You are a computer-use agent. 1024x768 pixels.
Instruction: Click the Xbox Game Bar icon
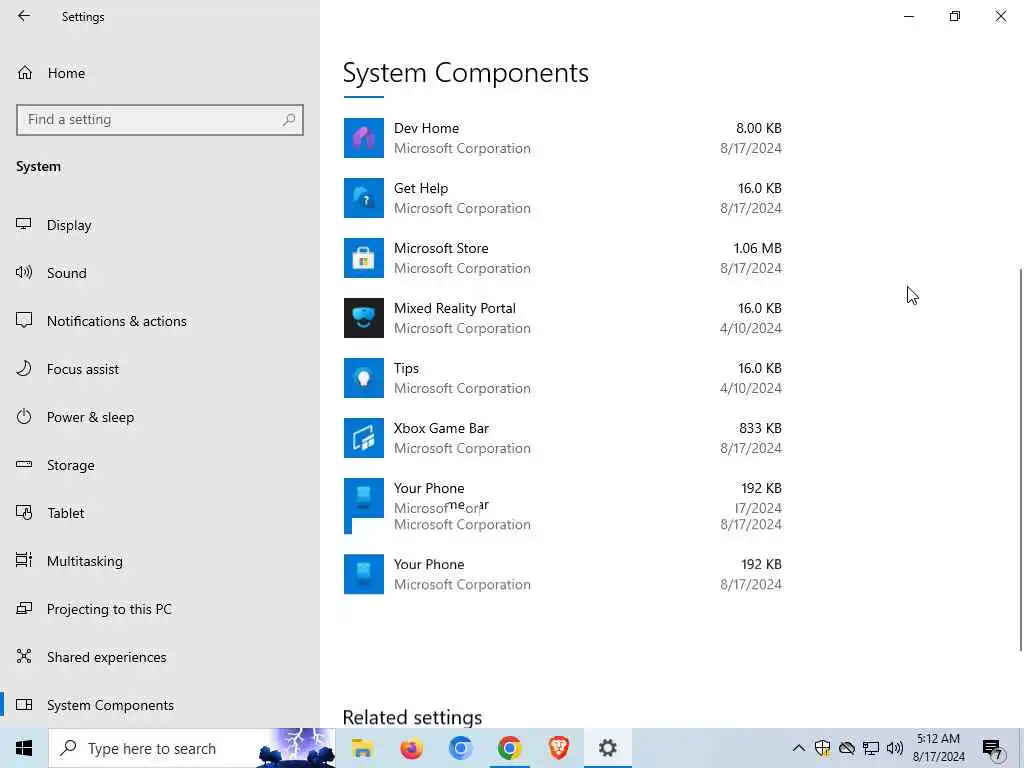pyautogui.click(x=364, y=438)
